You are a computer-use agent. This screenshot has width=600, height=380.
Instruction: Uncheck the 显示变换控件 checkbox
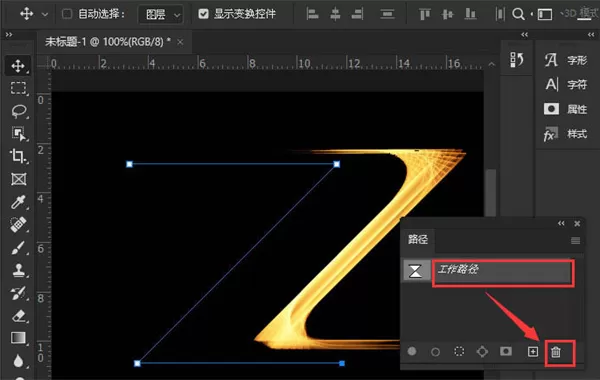coord(204,14)
